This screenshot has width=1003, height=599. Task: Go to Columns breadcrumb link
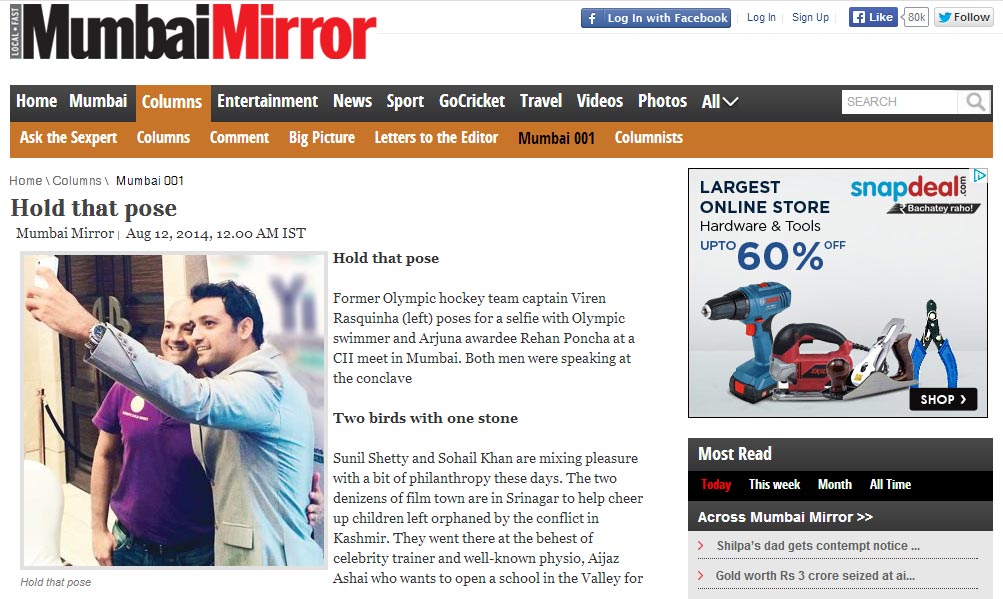[x=77, y=180]
